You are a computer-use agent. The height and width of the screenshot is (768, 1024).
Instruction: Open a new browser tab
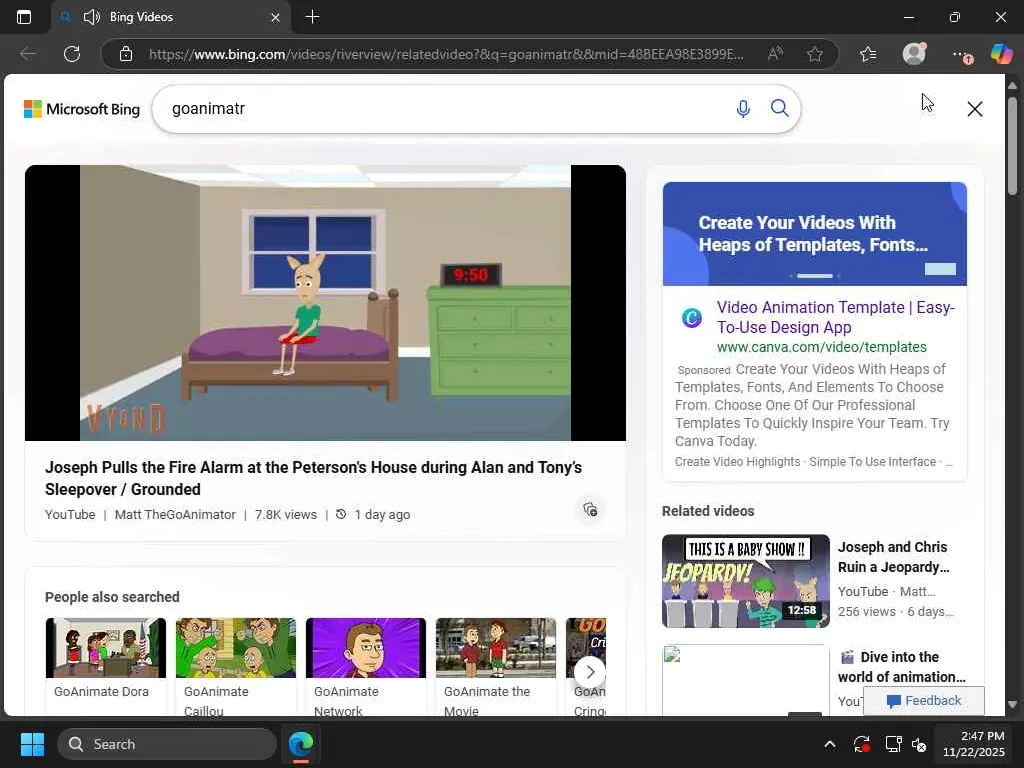(x=313, y=17)
